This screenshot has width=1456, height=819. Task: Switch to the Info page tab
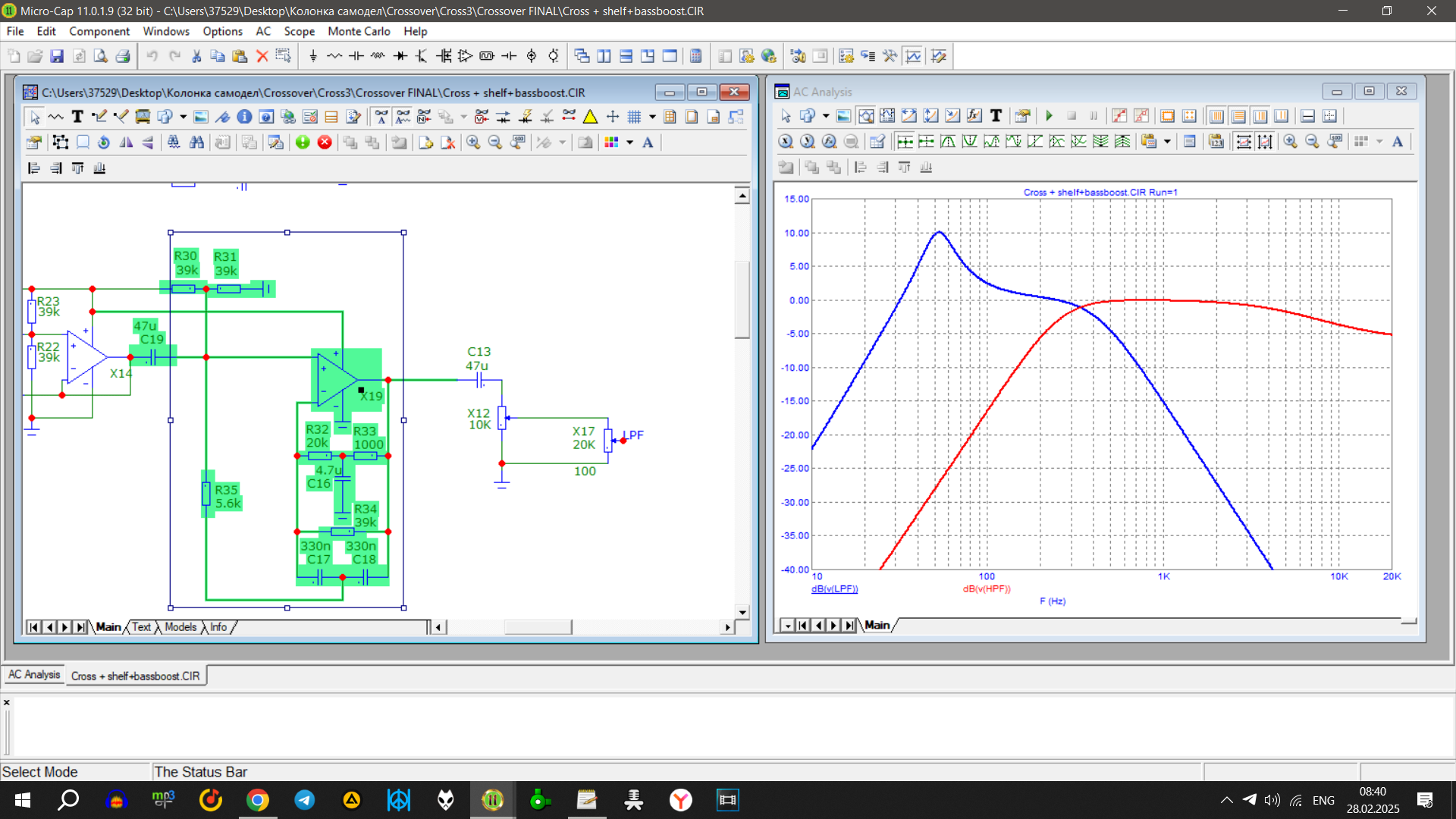pyautogui.click(x=218, y=627)
